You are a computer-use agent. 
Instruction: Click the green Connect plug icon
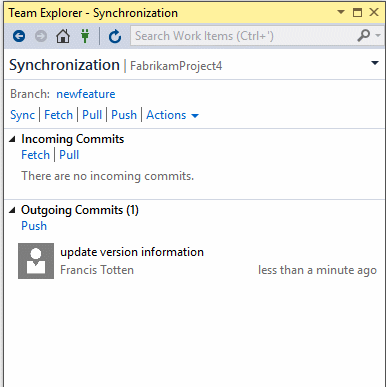click(85, 36)
